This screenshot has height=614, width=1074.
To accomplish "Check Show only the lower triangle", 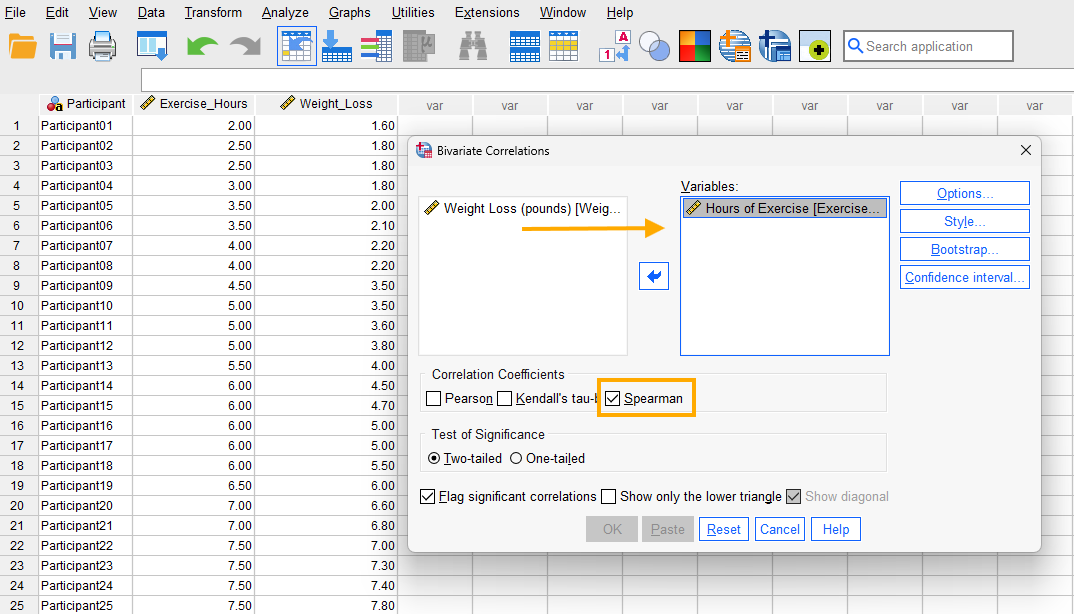I will [608, 496].
